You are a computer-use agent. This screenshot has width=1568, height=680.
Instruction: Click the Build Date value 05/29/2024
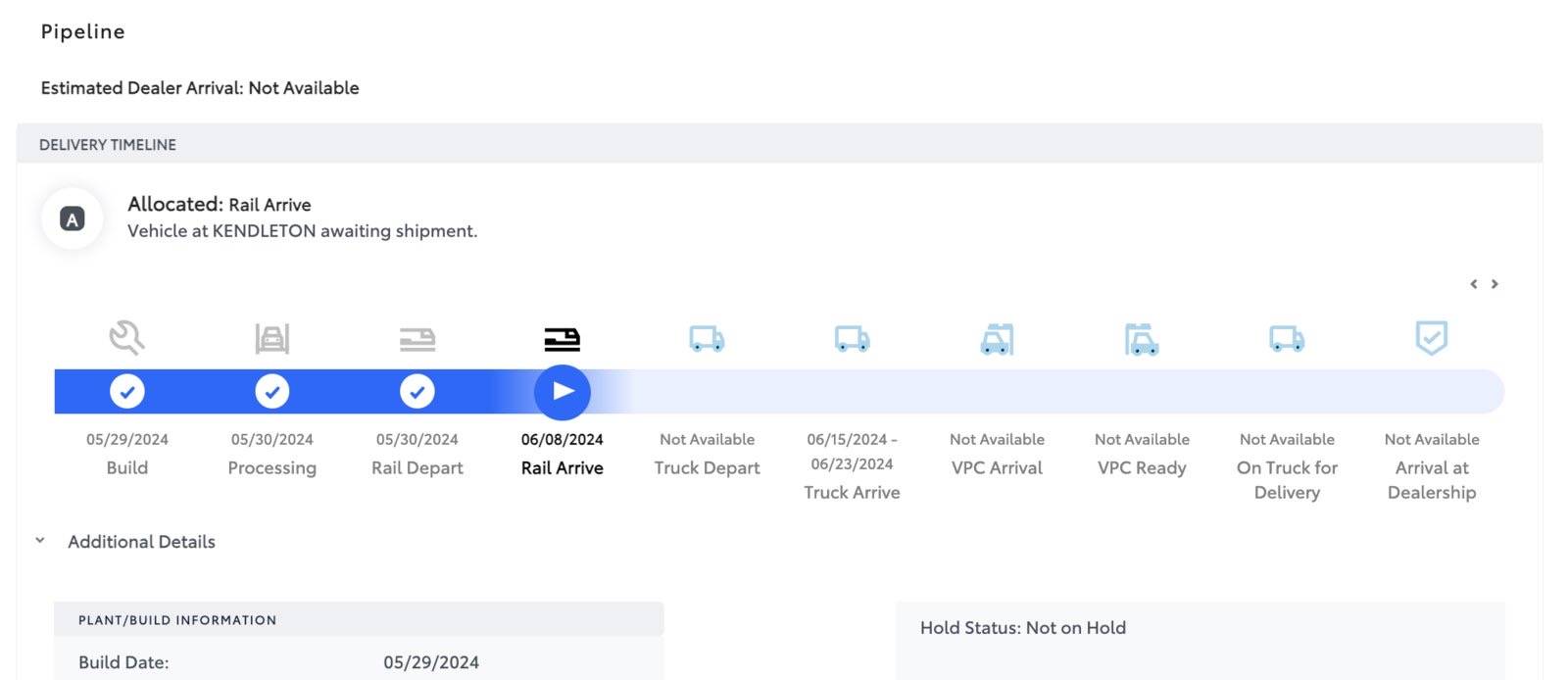coord(431,662)
